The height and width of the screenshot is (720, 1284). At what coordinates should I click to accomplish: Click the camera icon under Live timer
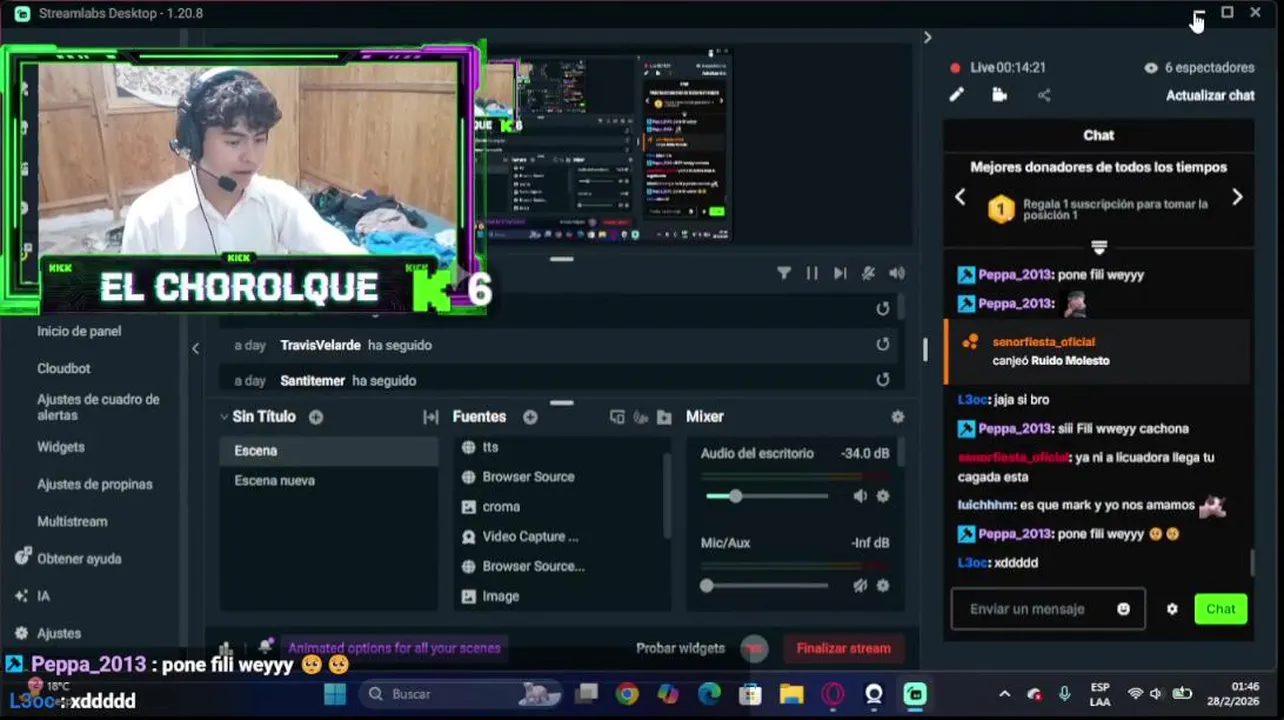pos(1000,95)
